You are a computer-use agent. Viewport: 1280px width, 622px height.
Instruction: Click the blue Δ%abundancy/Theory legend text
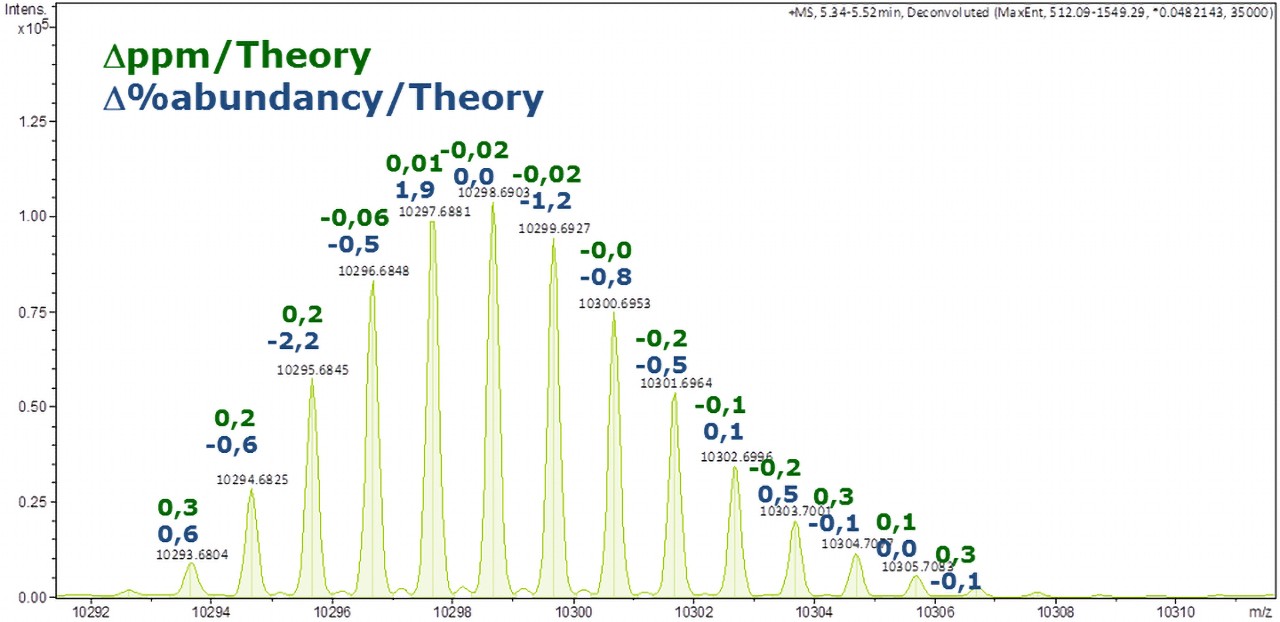click(323, 98)
